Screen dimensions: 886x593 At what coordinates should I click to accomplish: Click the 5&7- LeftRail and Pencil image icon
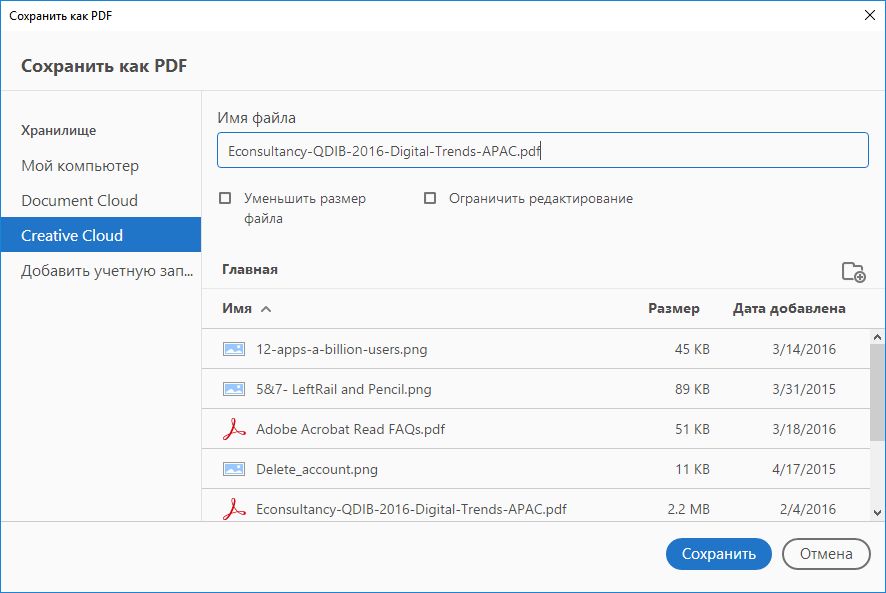coord(234,389)
